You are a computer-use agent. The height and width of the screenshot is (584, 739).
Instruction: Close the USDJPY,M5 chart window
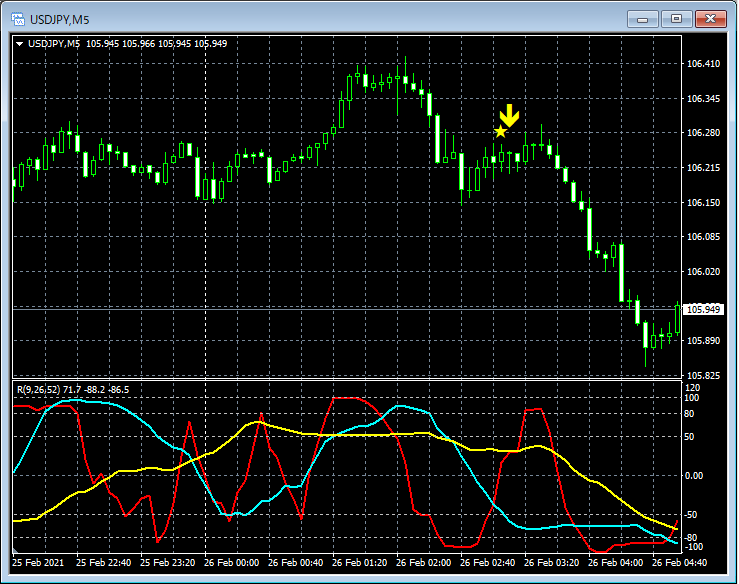712,19
